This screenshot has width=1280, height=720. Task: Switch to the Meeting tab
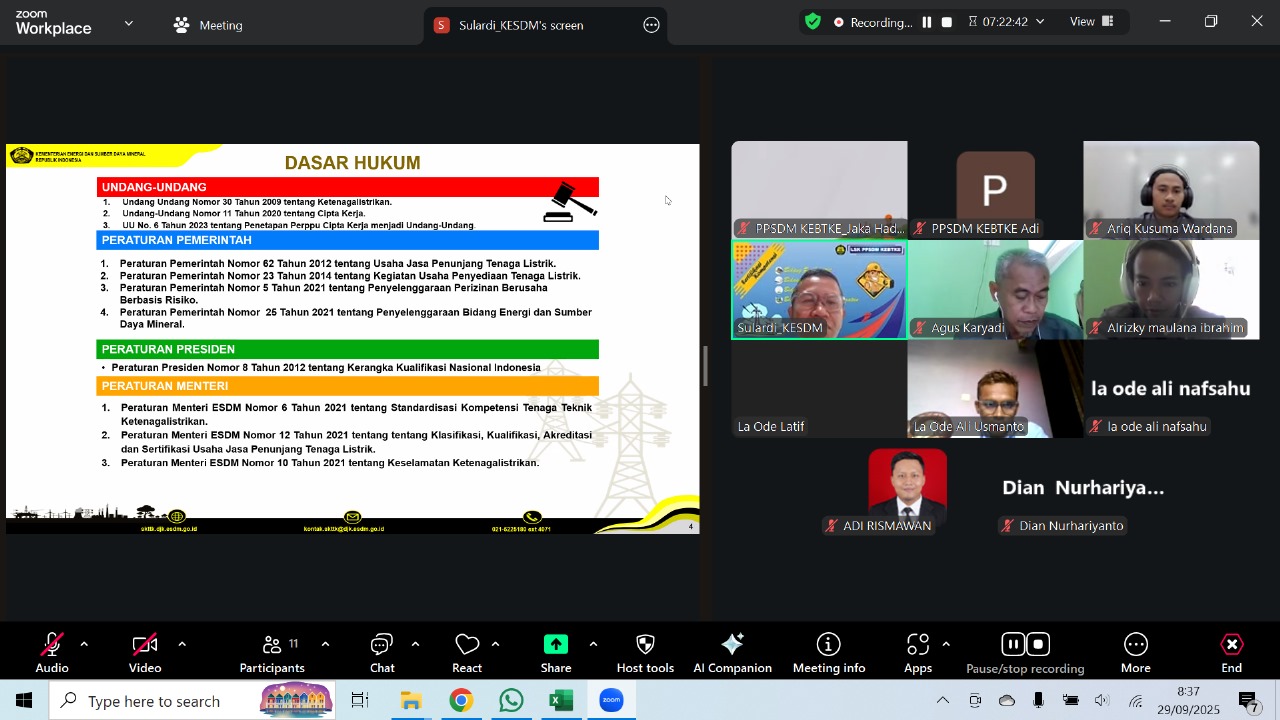tap(208, 25)
